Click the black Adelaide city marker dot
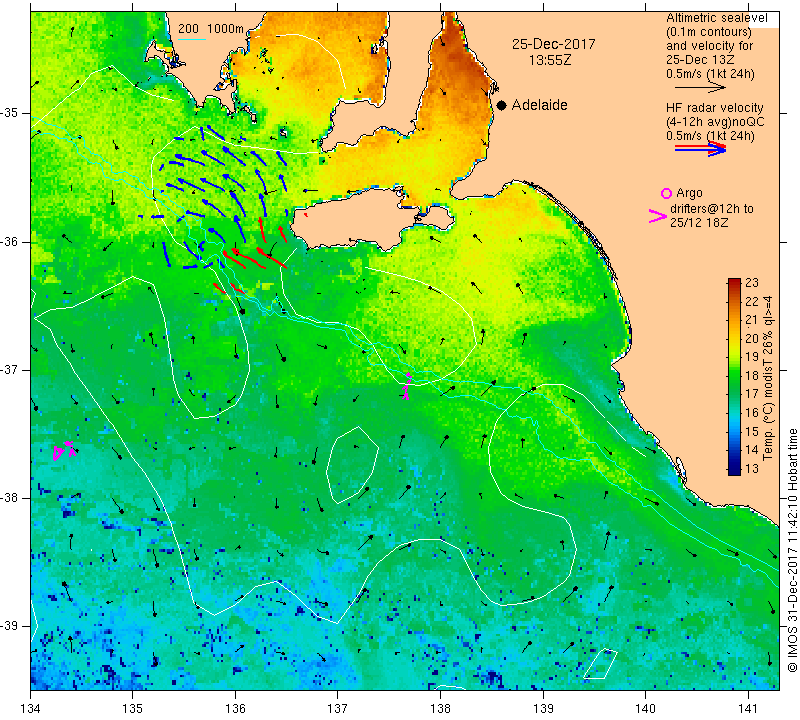This screenshot has height=720, width=800. pyautogui.click(x=502, y=105)
